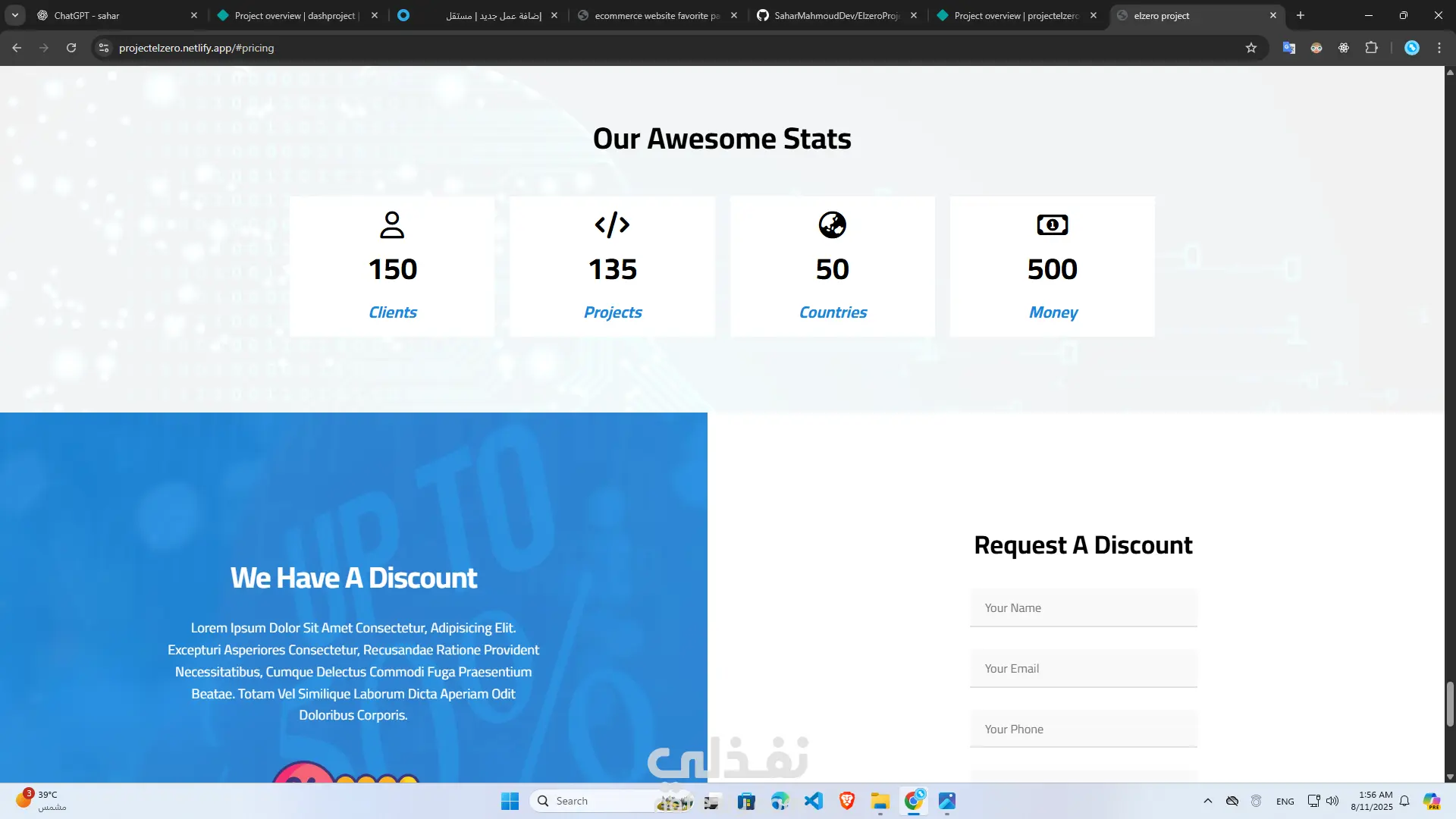Open a new browser tab
The image size is (1456, 819).
coord(1301,15)
